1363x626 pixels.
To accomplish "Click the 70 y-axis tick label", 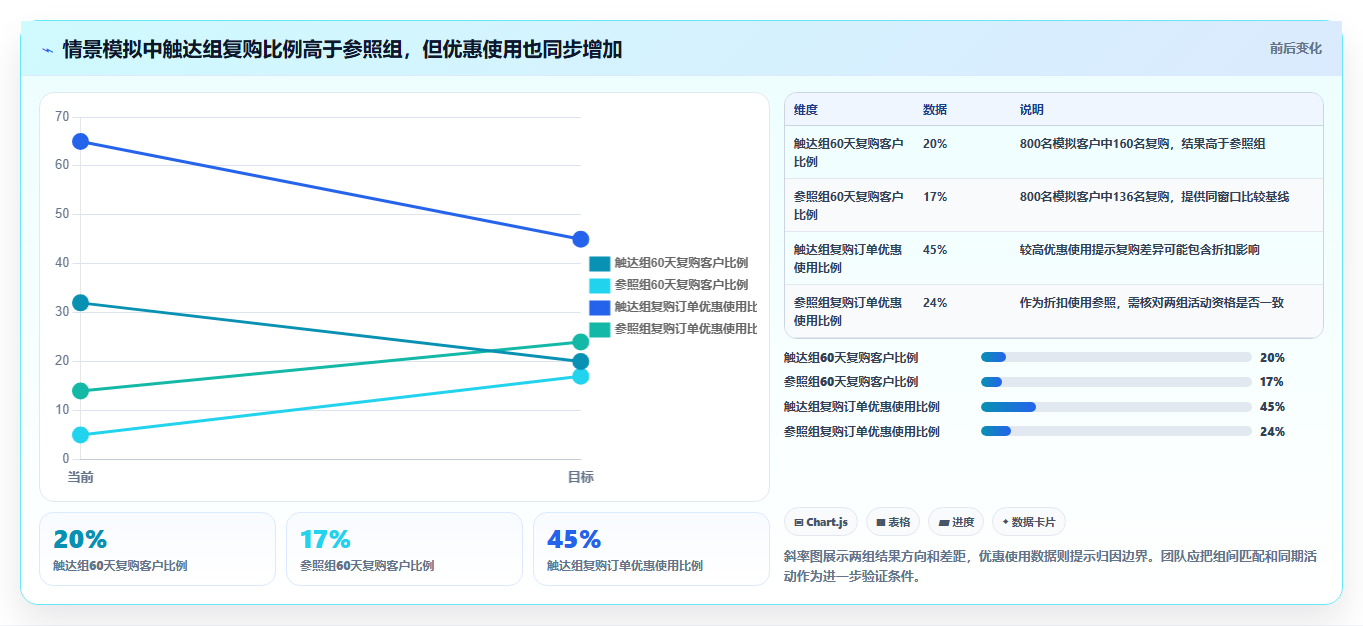I will coord(62,117).
